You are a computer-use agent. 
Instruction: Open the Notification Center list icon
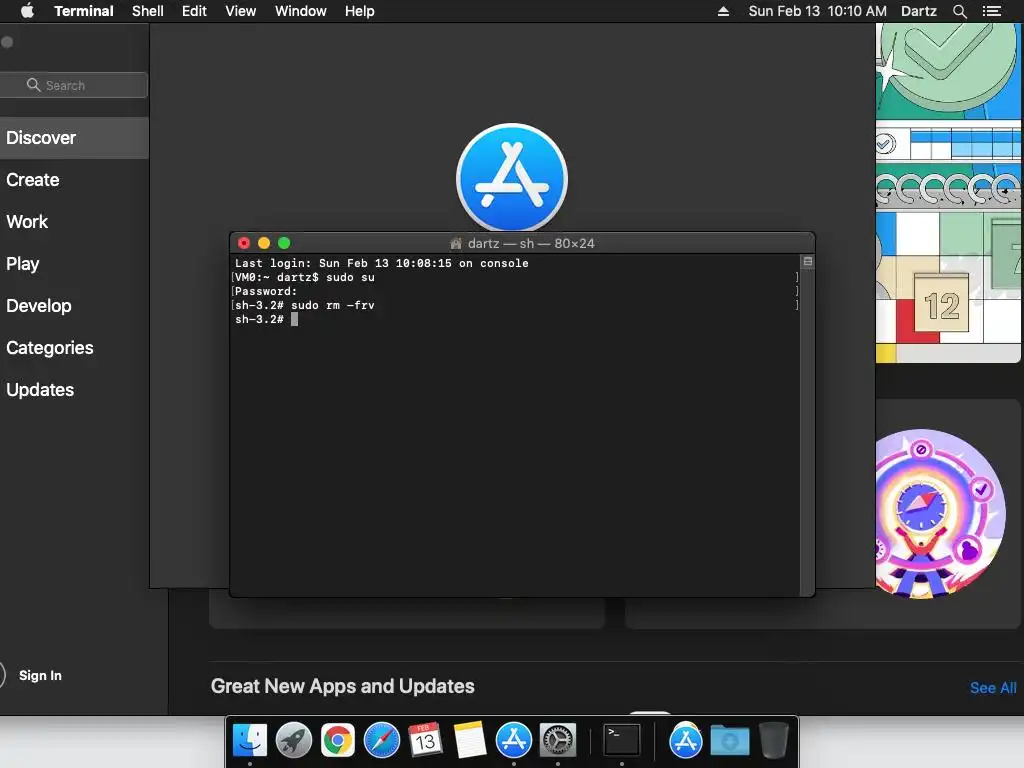(991, 11)
